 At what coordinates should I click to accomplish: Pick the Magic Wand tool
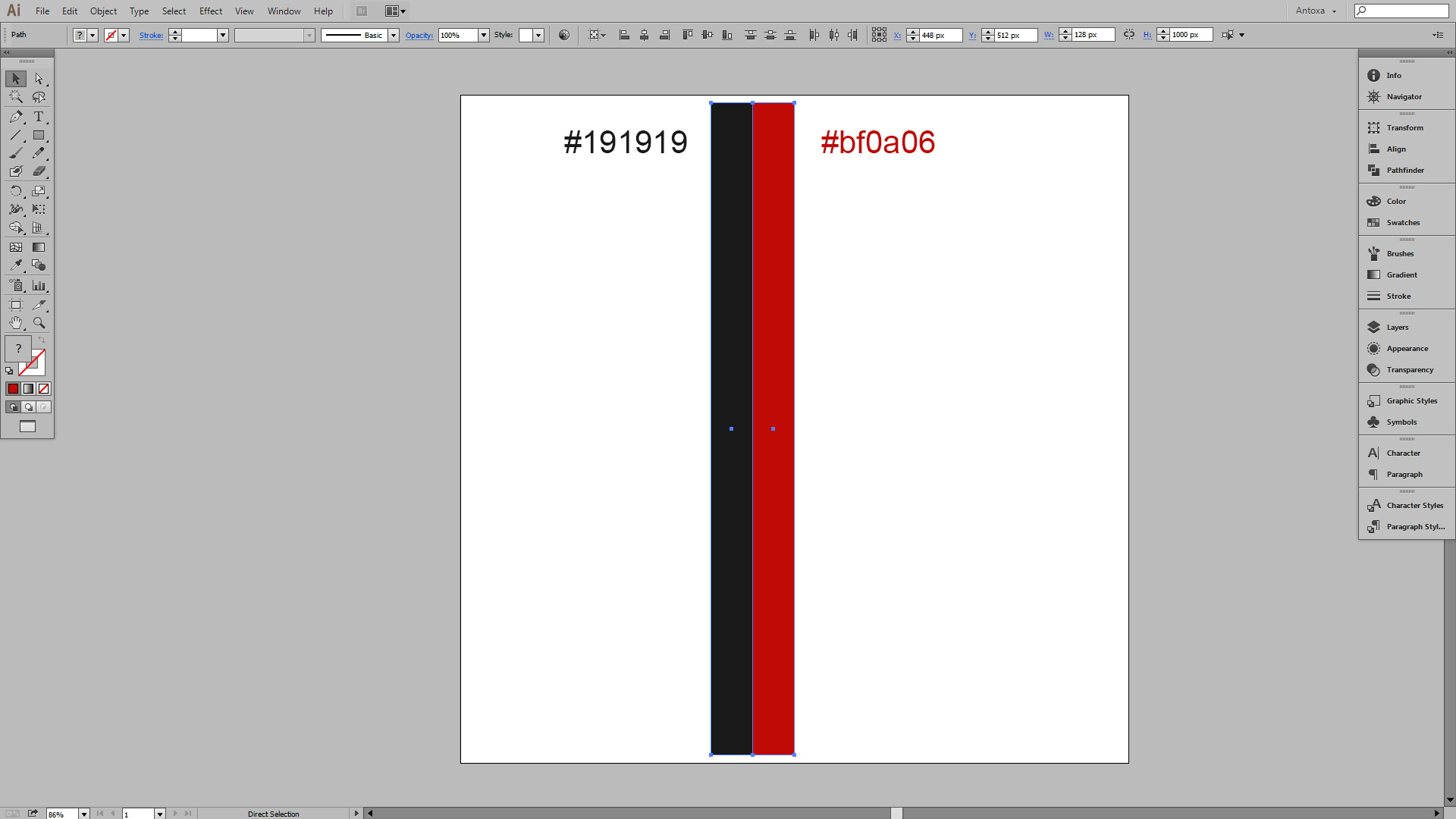(x=16, y=97)
